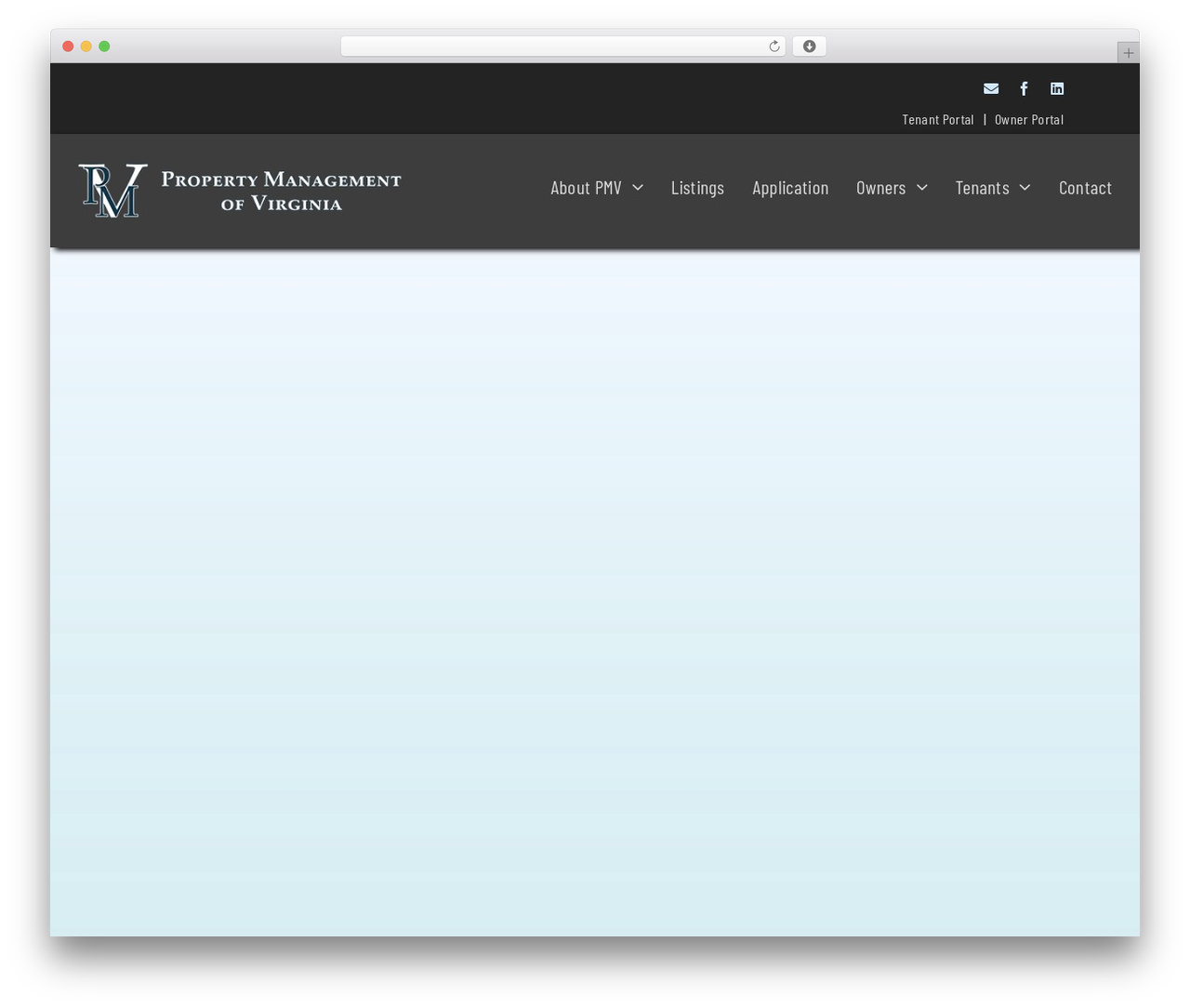Reload the page with the refresh icon
This screenshot has height=1008, width=1190.
tap(774, 46)
